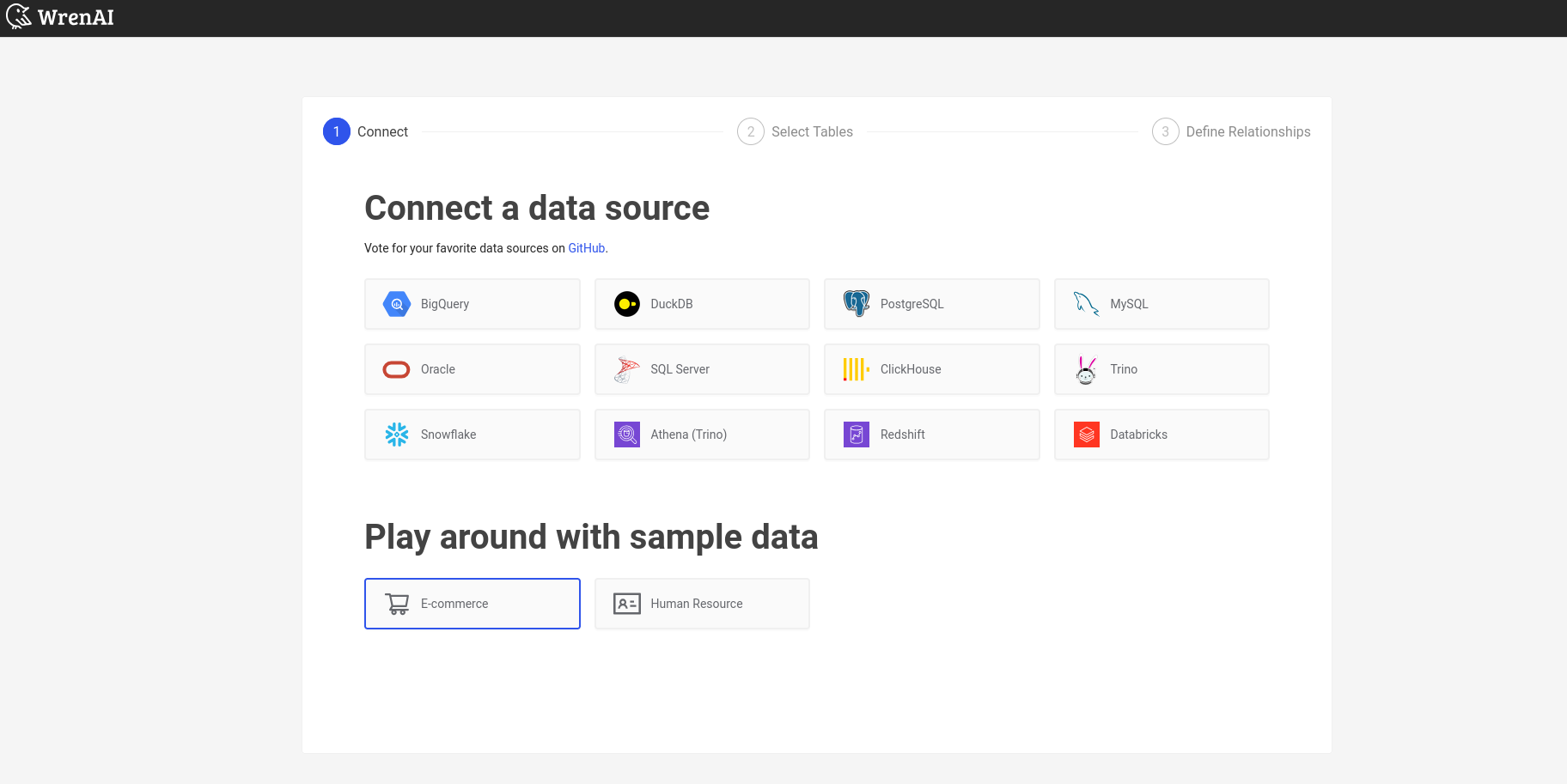Go to step 1 Connect
Screen dimensions: 1567x784
pos(382,131)
